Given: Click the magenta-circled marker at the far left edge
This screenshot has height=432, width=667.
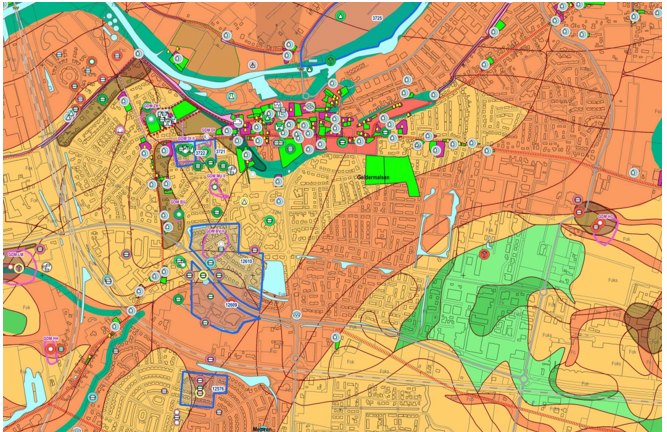Looking at the screenshot, I should (19, 267).
